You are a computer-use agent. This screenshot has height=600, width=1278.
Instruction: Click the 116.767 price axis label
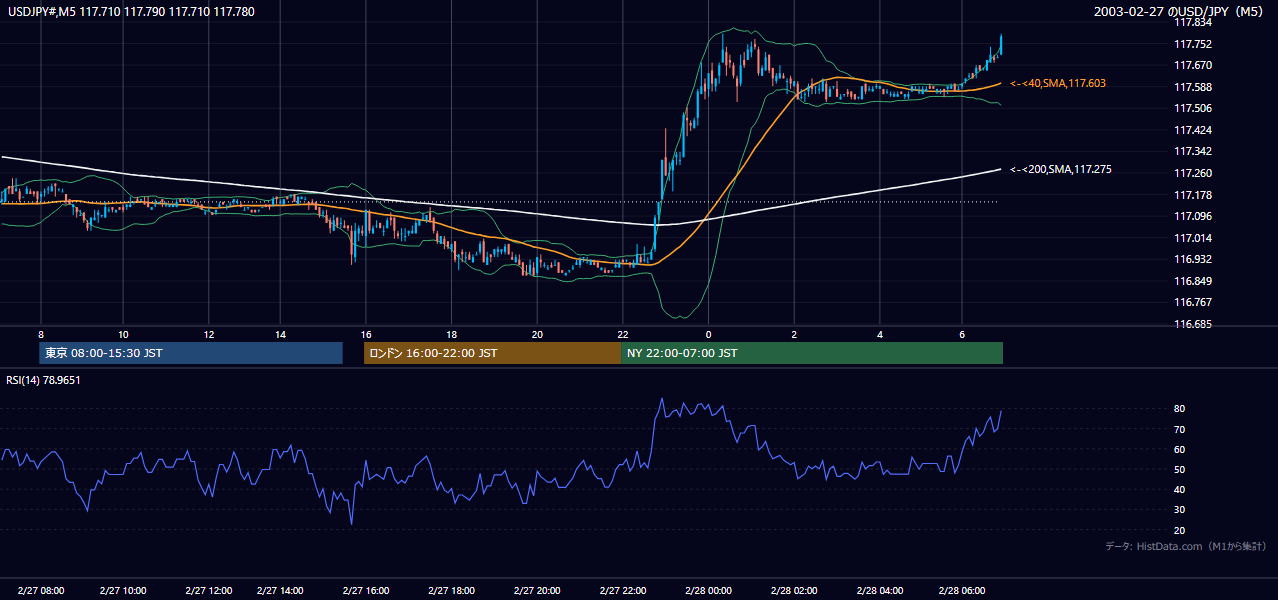(1193, 302)
